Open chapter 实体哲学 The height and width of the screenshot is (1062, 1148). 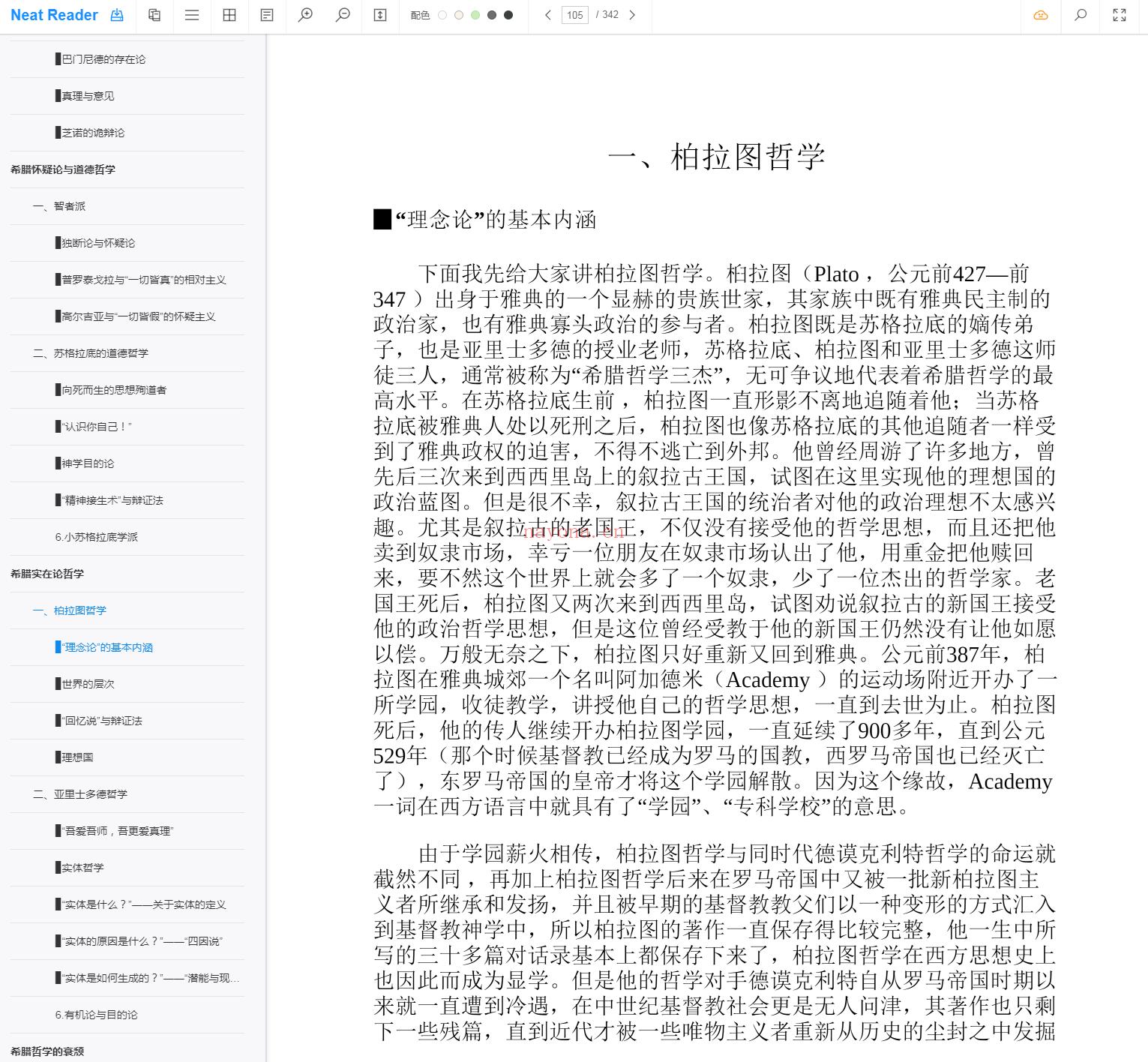tap(79, 868)
